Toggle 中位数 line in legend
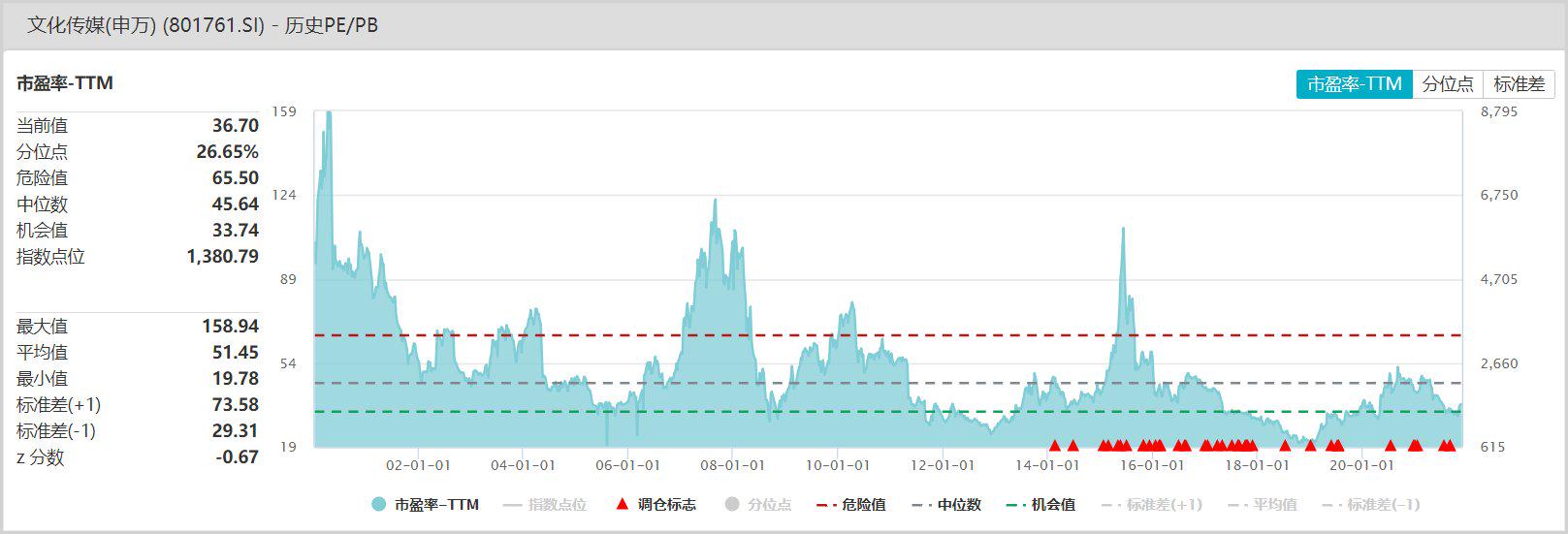 click(x=946, y=505)
